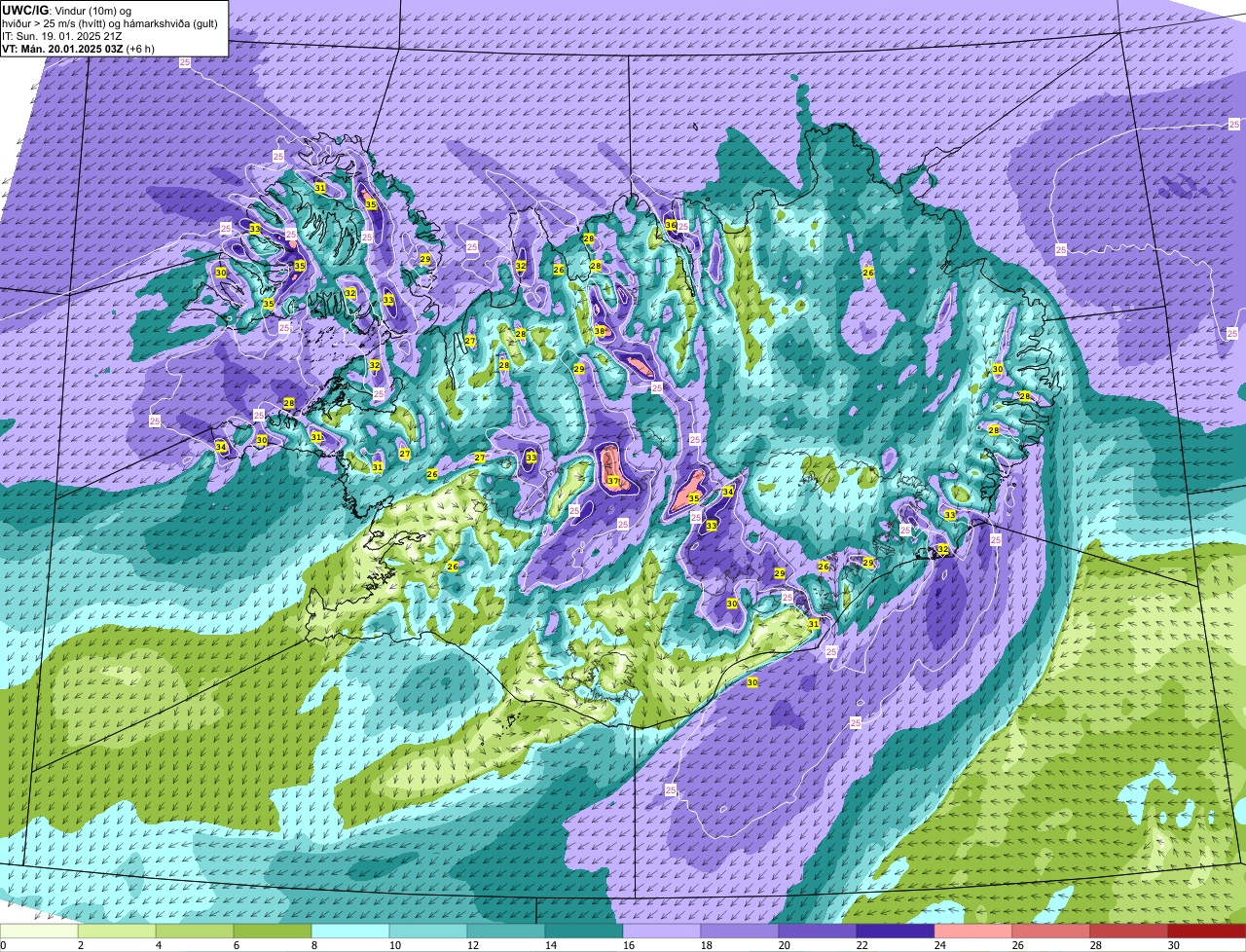Click the color scale tick label 16
The image size is (1246, 952).
tap(628, 945)
